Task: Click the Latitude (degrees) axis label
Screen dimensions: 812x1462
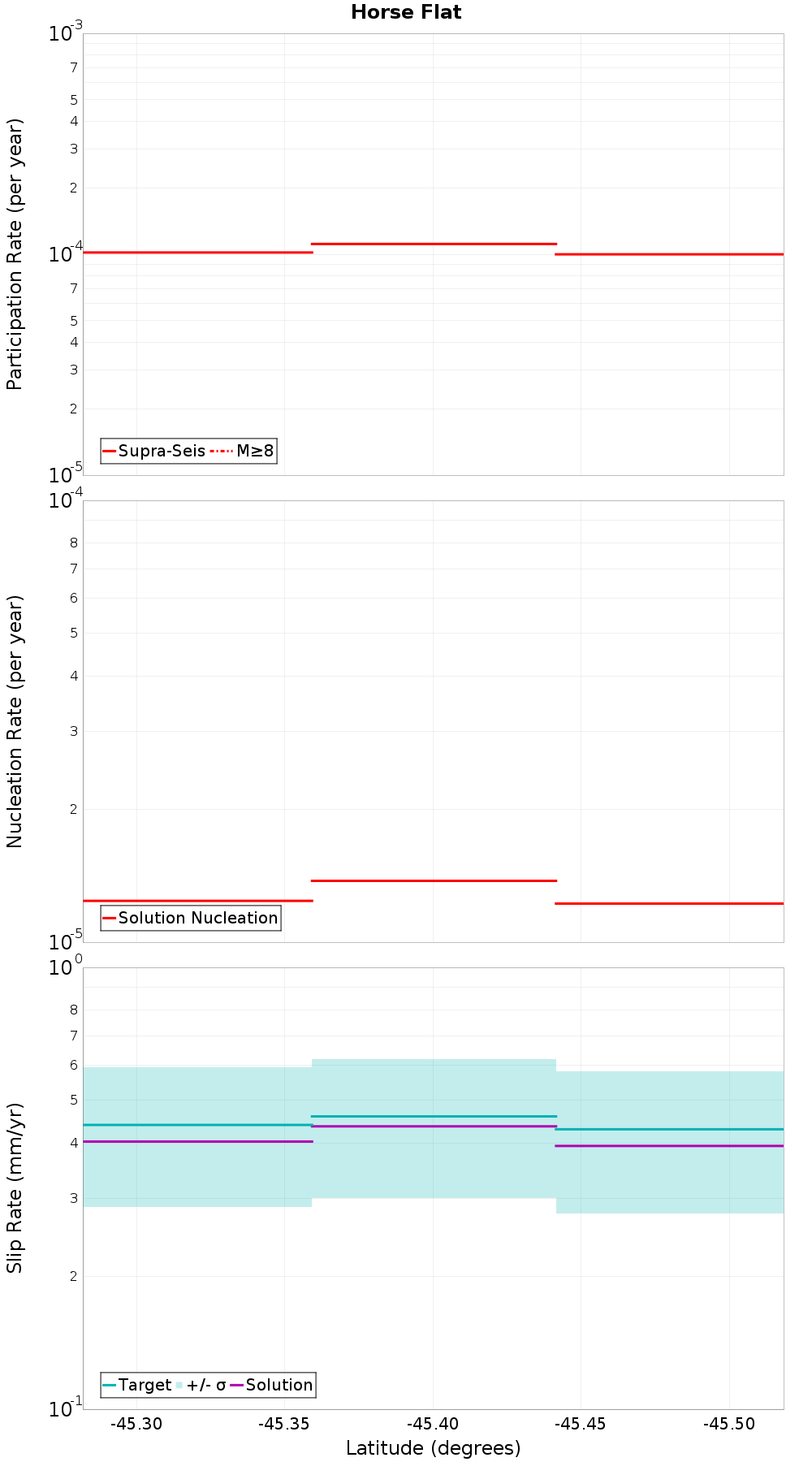Action: (x=433, y=1448)
